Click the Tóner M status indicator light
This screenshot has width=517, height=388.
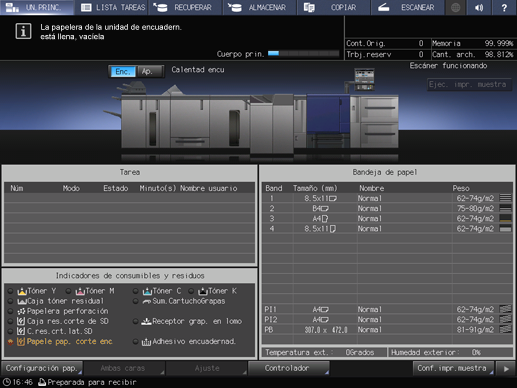[68, 291]
